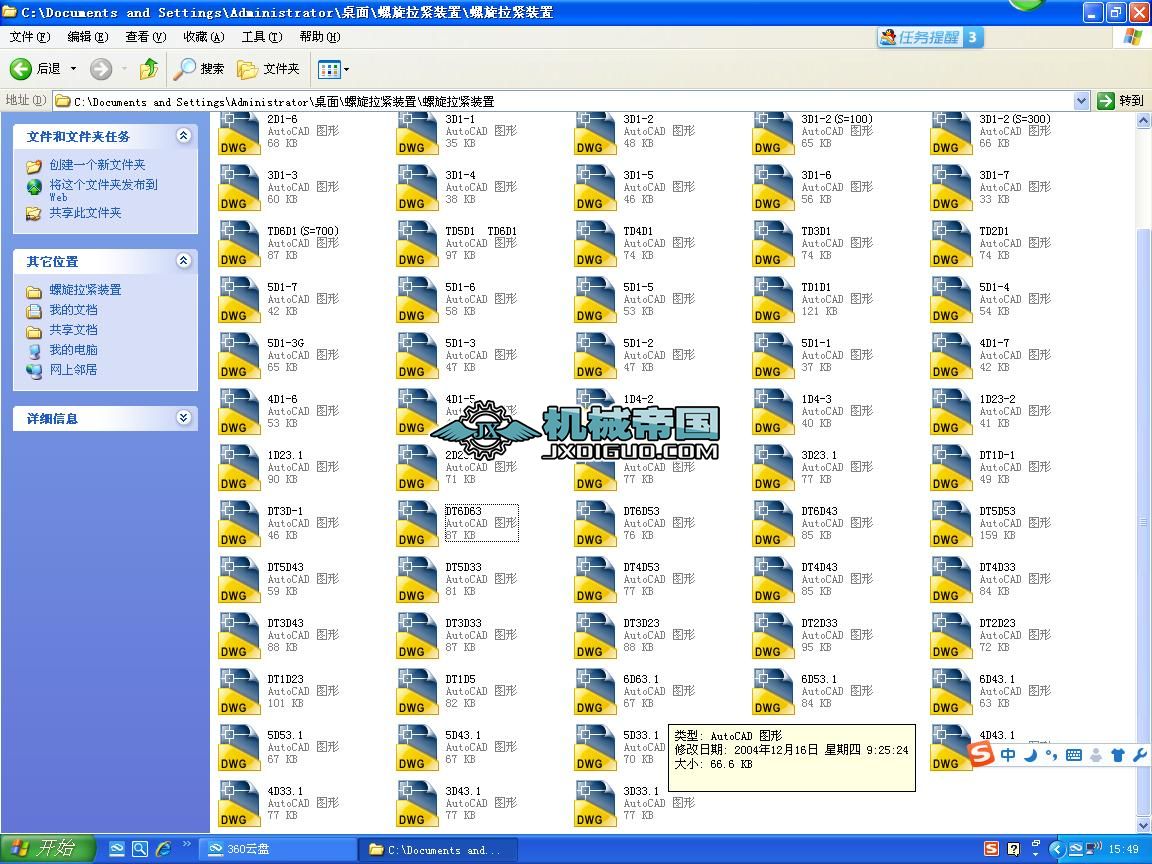The height and width of the screenshot is (864, 1152).
Task: Open the Sogou soft keyboard icon
Action: coord(1073,754)
